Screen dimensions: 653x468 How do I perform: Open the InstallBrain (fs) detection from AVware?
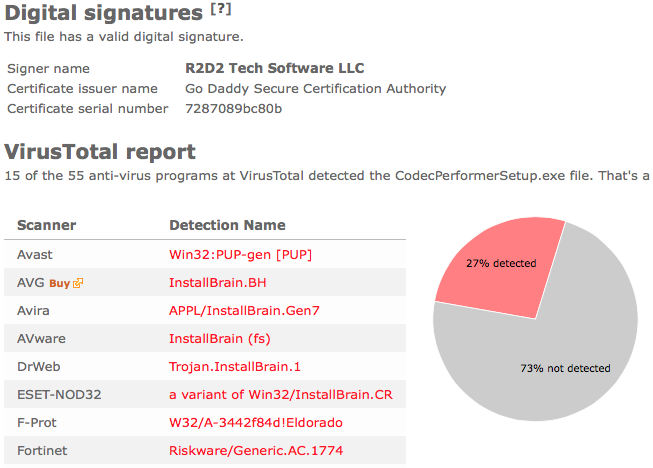pyautogui.click(x=219, y=339)
